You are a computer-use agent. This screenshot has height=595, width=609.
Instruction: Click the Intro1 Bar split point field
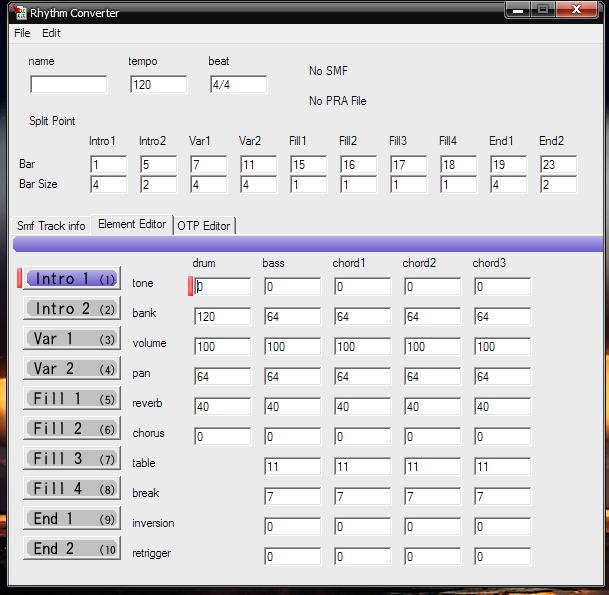point(108,165)
